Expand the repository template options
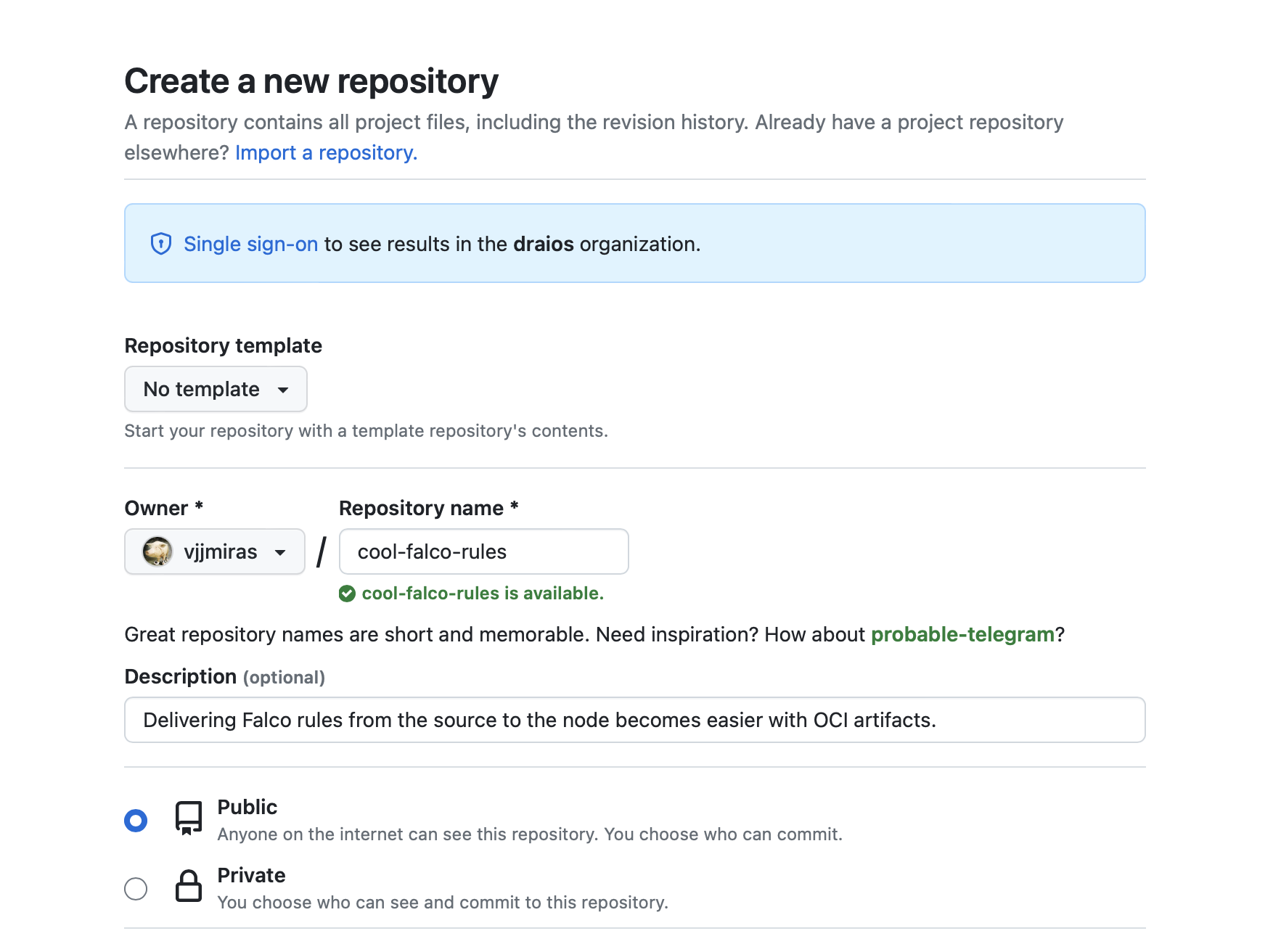The image size is (1273, 952). point(216,389)
